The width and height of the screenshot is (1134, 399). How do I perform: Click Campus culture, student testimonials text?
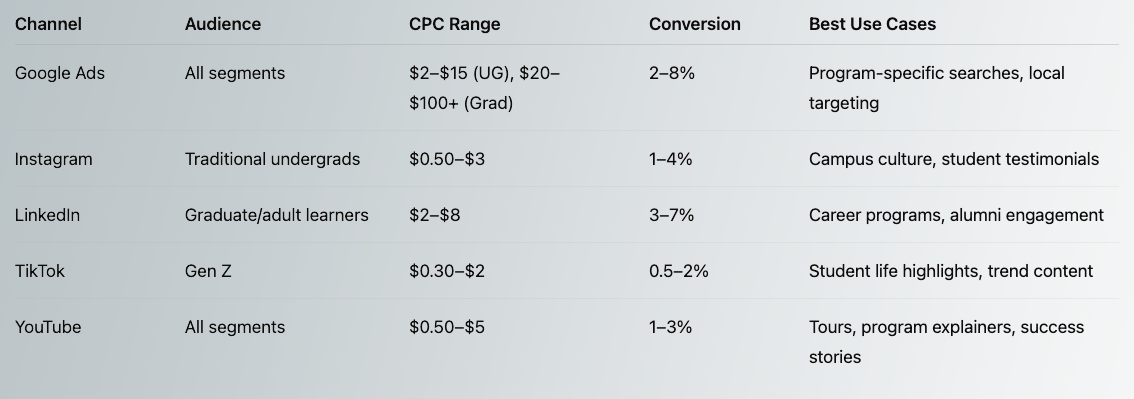954,159
